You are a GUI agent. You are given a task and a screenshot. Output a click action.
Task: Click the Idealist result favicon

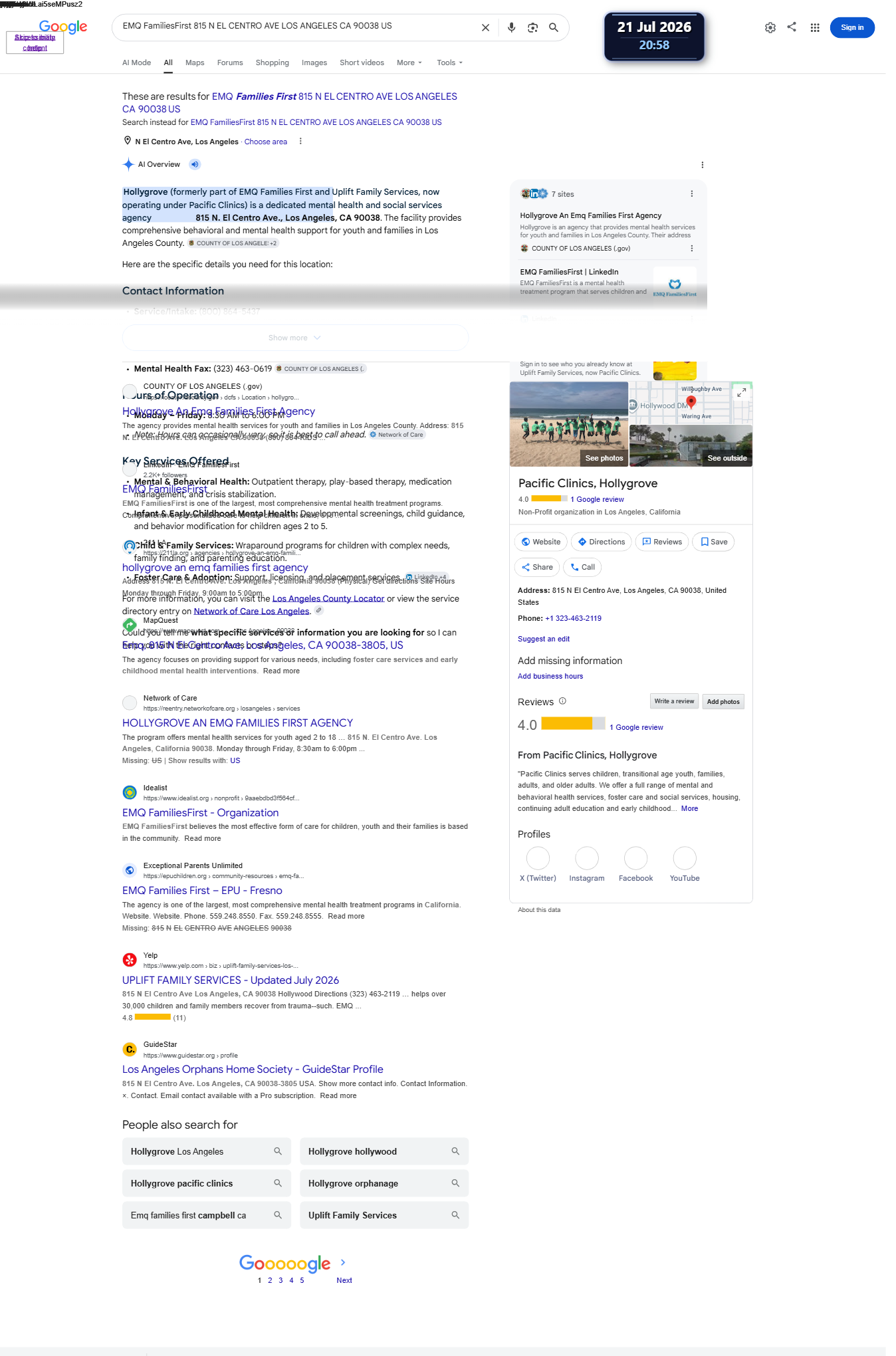(x=130, y=792)
